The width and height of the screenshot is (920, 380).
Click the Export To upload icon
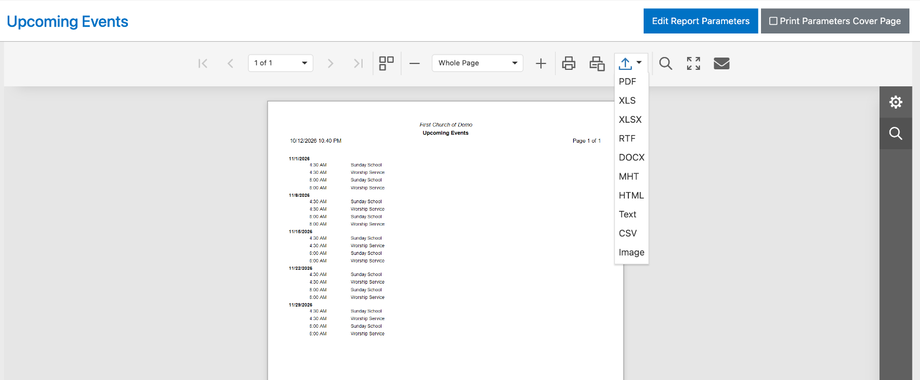click(625, 63)
